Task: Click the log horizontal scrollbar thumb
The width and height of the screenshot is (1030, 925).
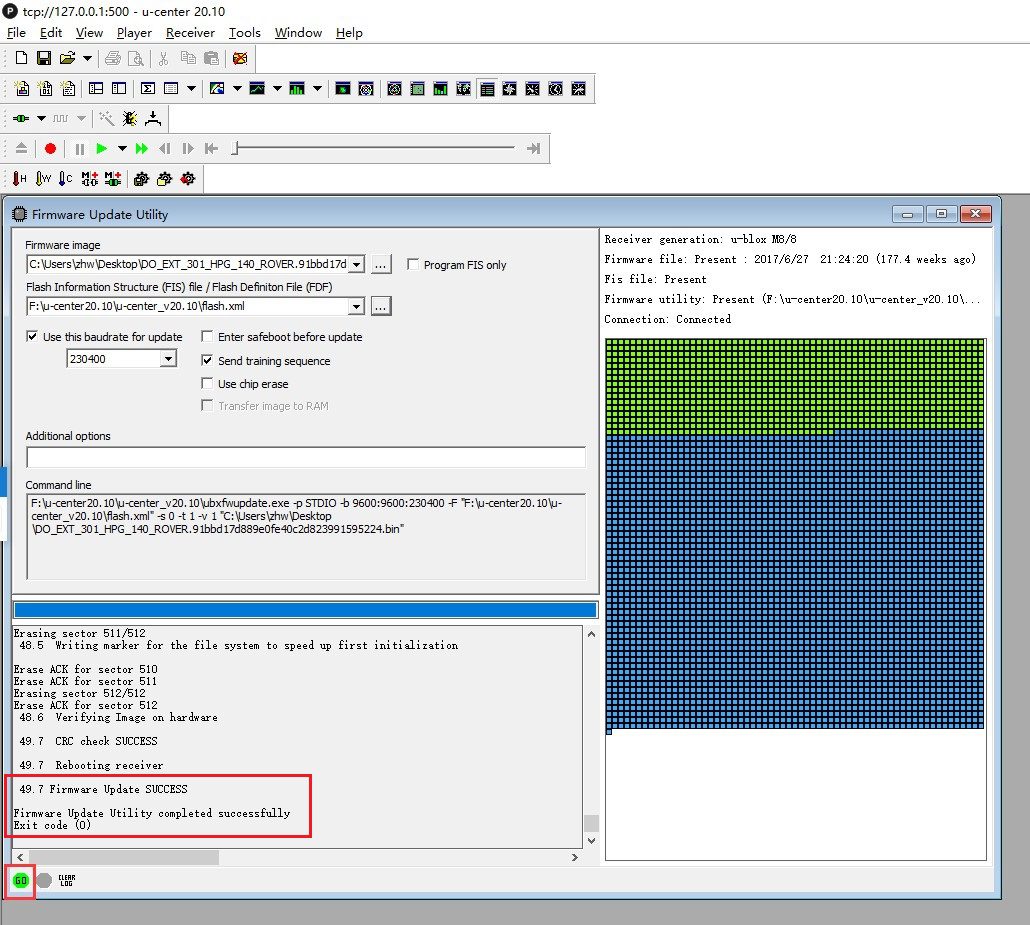Action: coord(124,857)
